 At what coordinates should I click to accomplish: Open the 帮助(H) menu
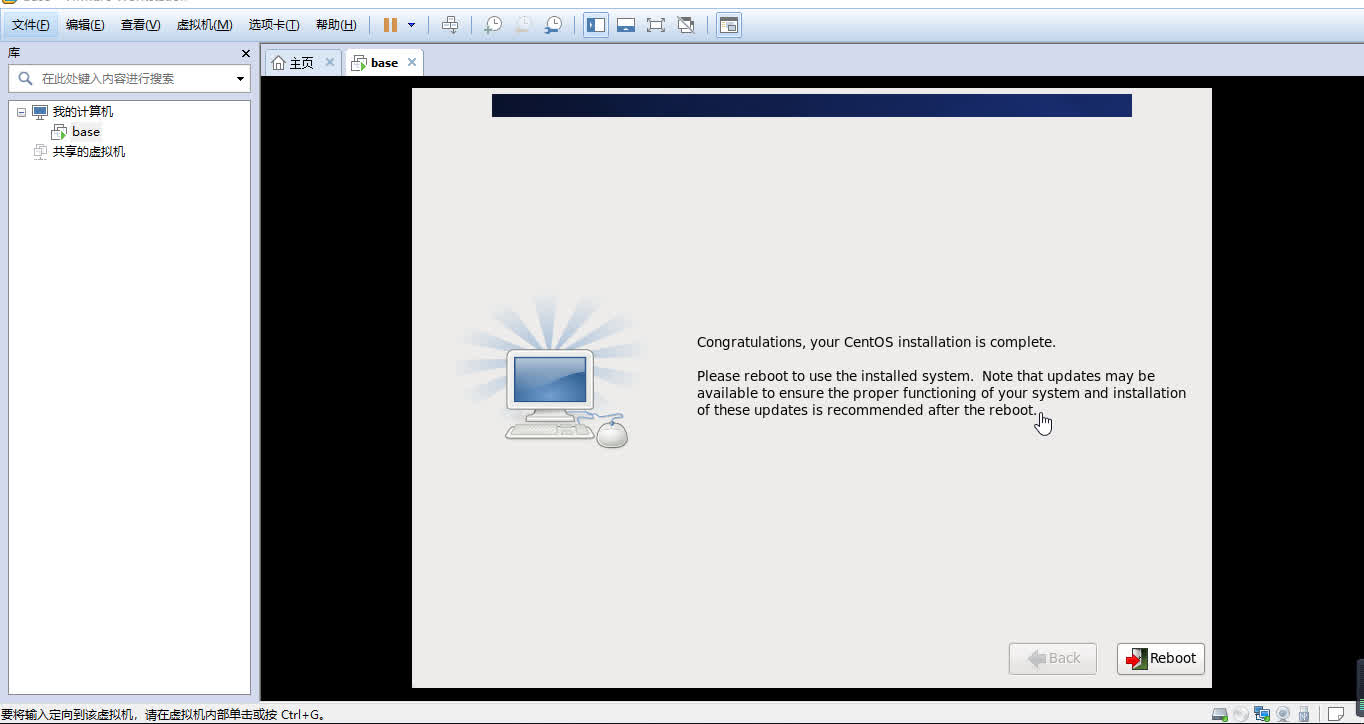pyautogui.click(x=335, y=25)
